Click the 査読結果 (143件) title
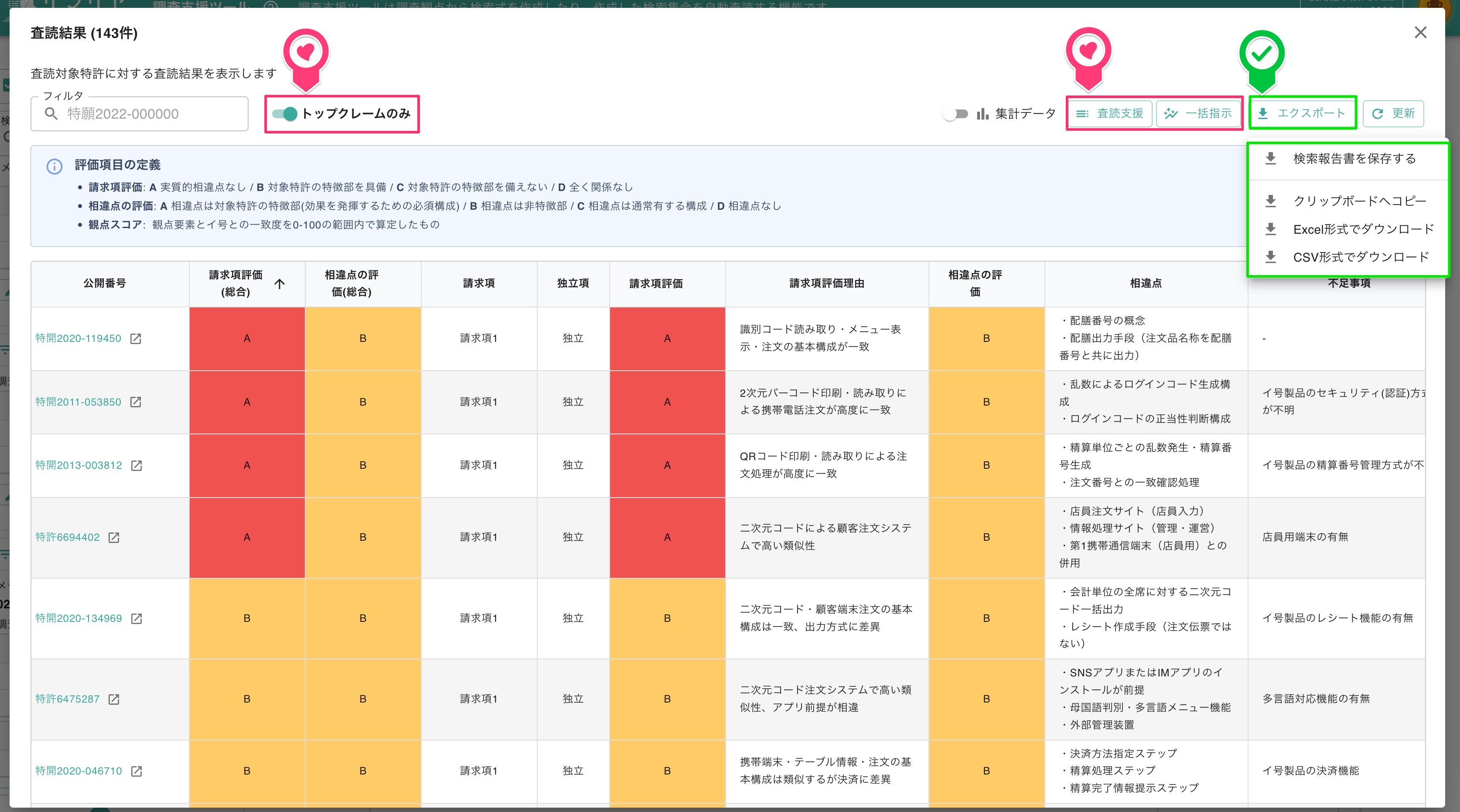The width and height of the screenshot is (1460, 812). (x=84, y=33)
